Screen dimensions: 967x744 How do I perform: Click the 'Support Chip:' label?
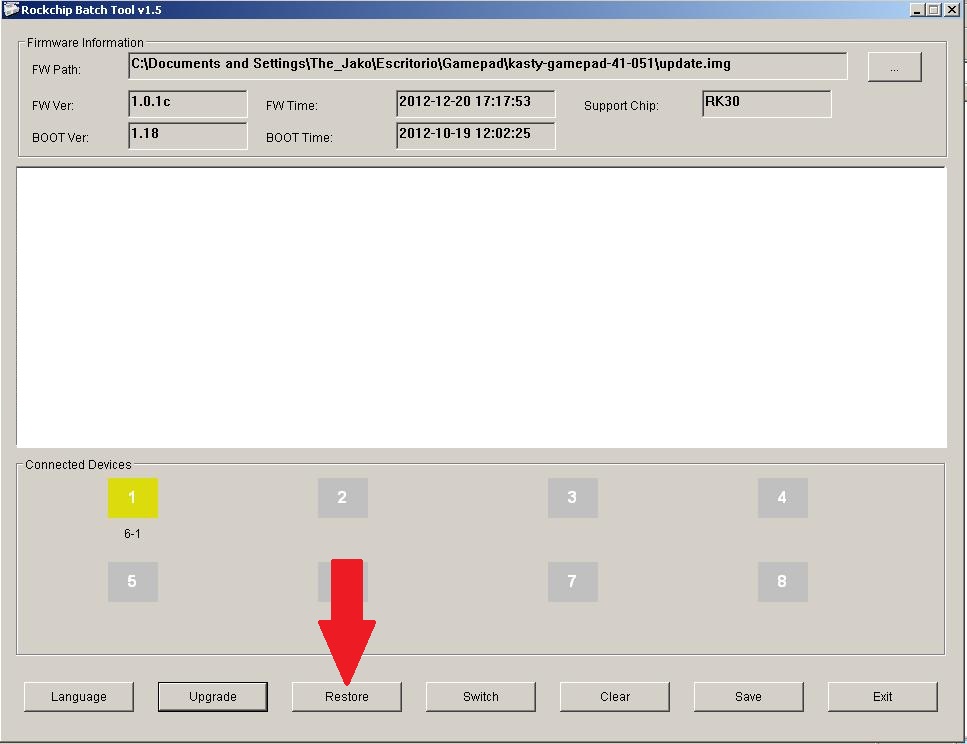click(621, 105)
